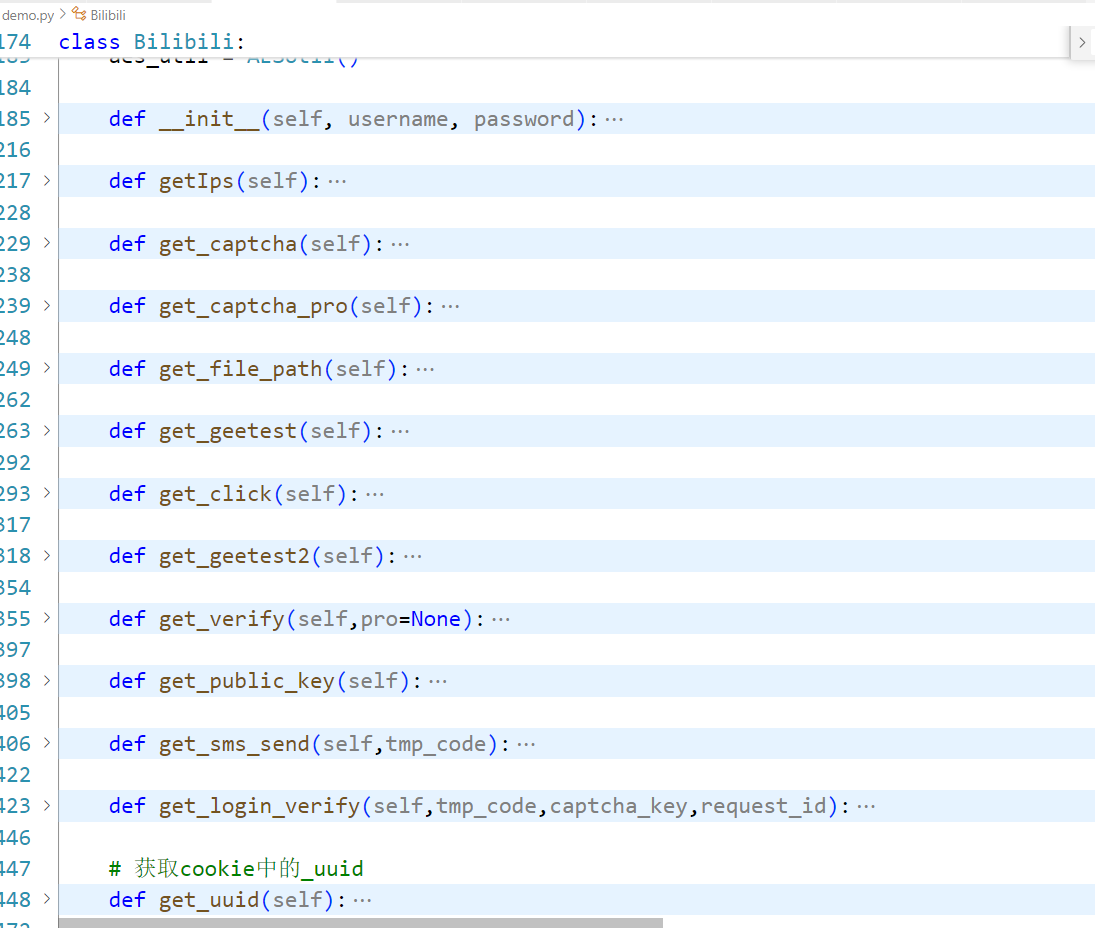Expand the folded get_sms_send method
Screen dimensions: 1095x928
[x=47, y=743]
